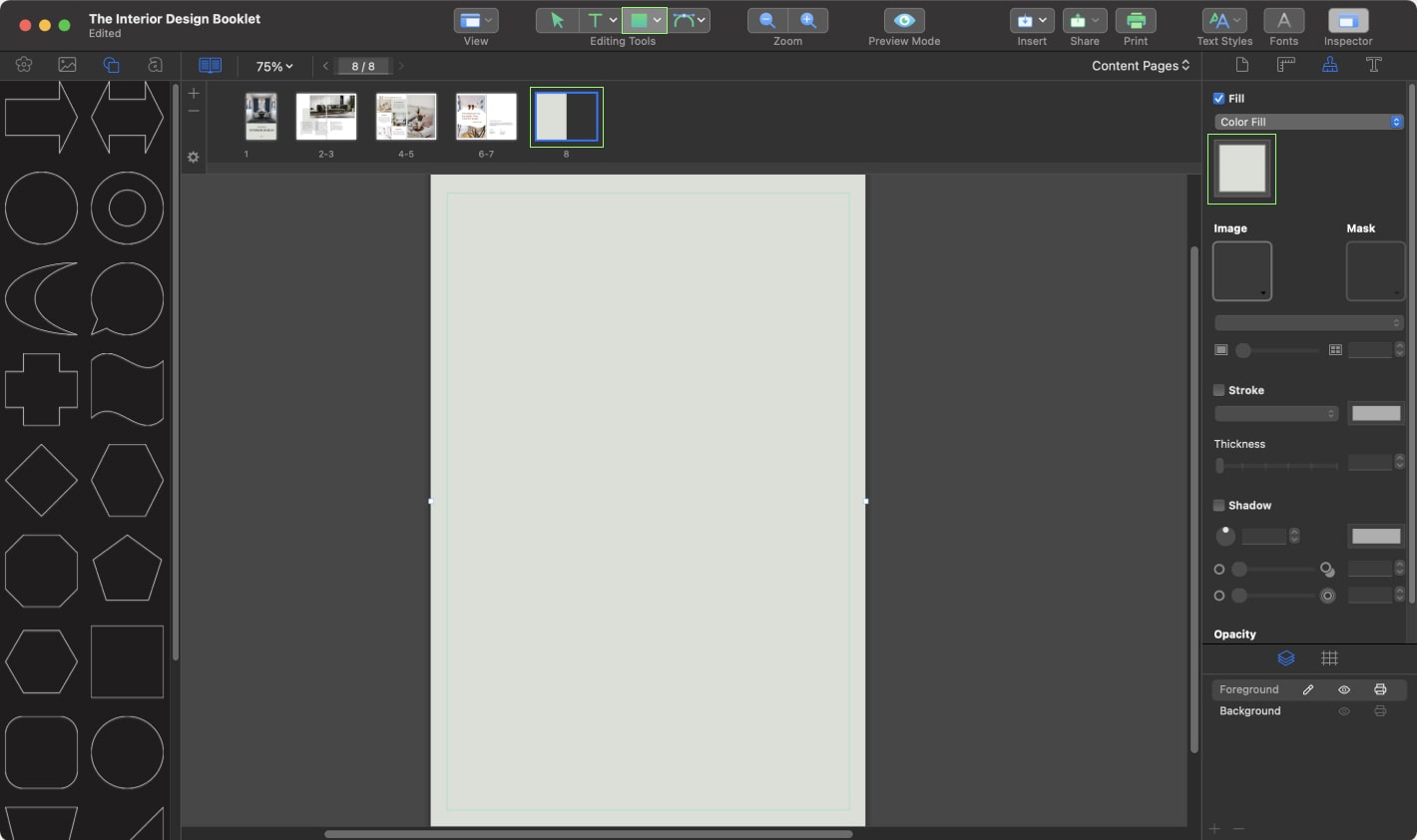This screenshot has width=1417, height=840.
Task: Select the Document tab in the Inspector
Action: tap(1240, 65)
